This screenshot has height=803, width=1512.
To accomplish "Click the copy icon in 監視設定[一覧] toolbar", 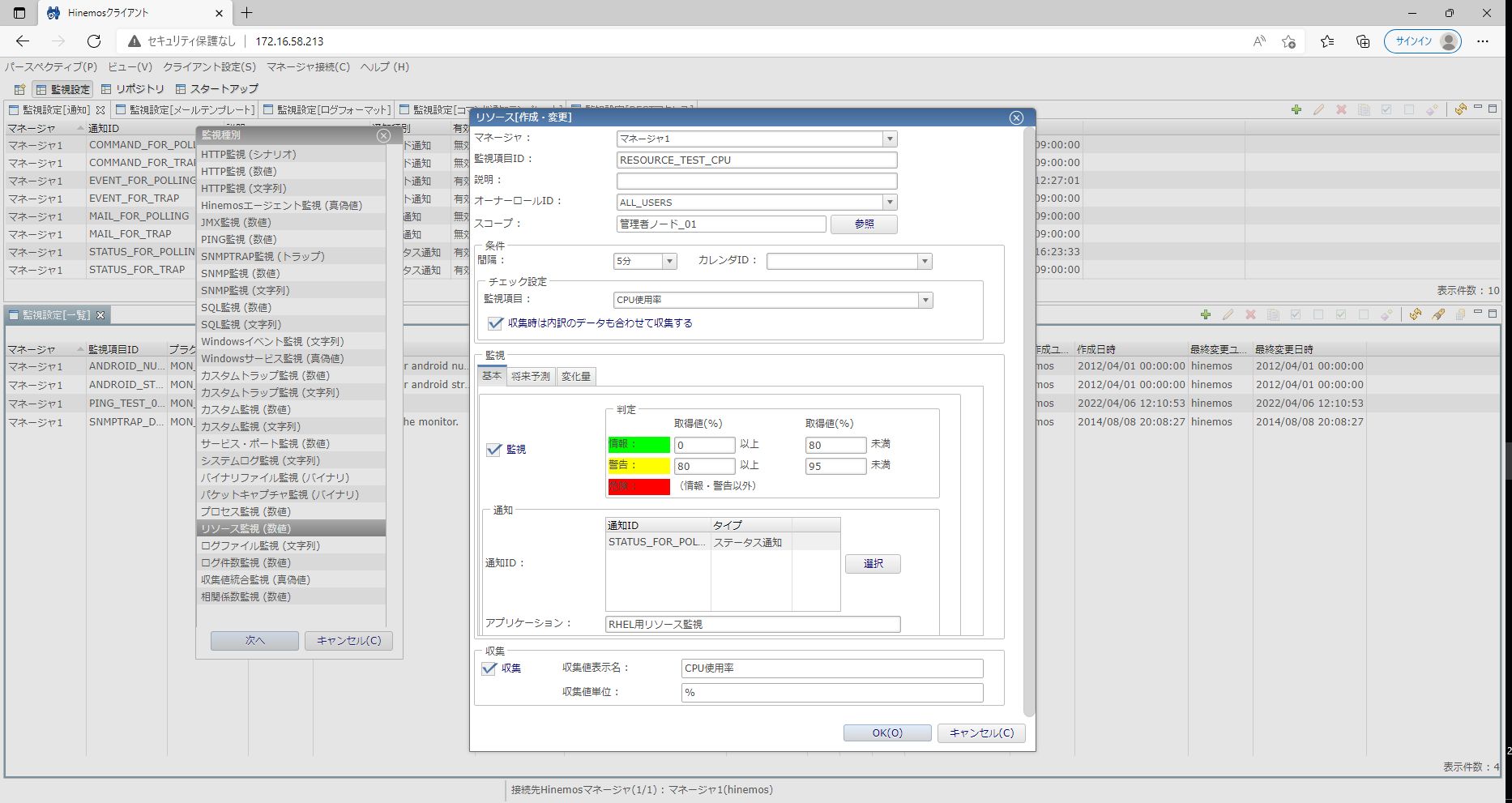I will click(x=1274, y=314).
